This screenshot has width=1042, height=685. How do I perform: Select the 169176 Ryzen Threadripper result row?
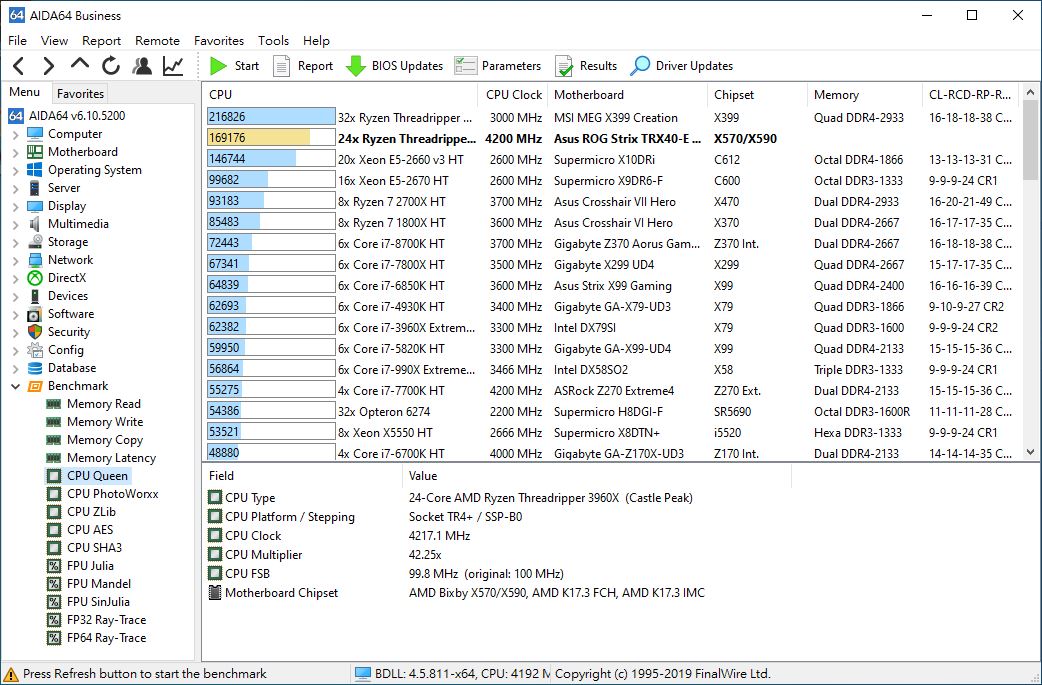tap(611, 138)
